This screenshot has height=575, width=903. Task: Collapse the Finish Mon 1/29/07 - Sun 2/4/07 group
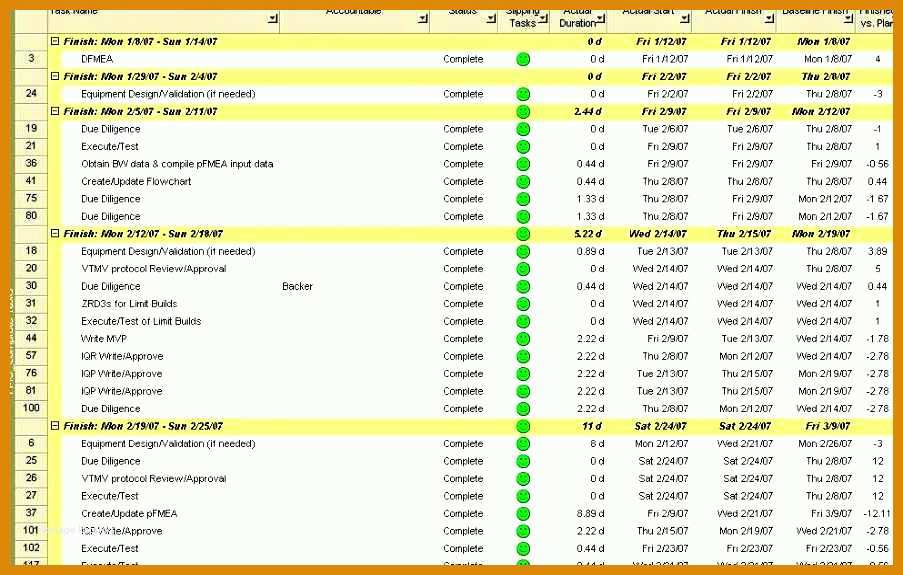pos(55,76)
